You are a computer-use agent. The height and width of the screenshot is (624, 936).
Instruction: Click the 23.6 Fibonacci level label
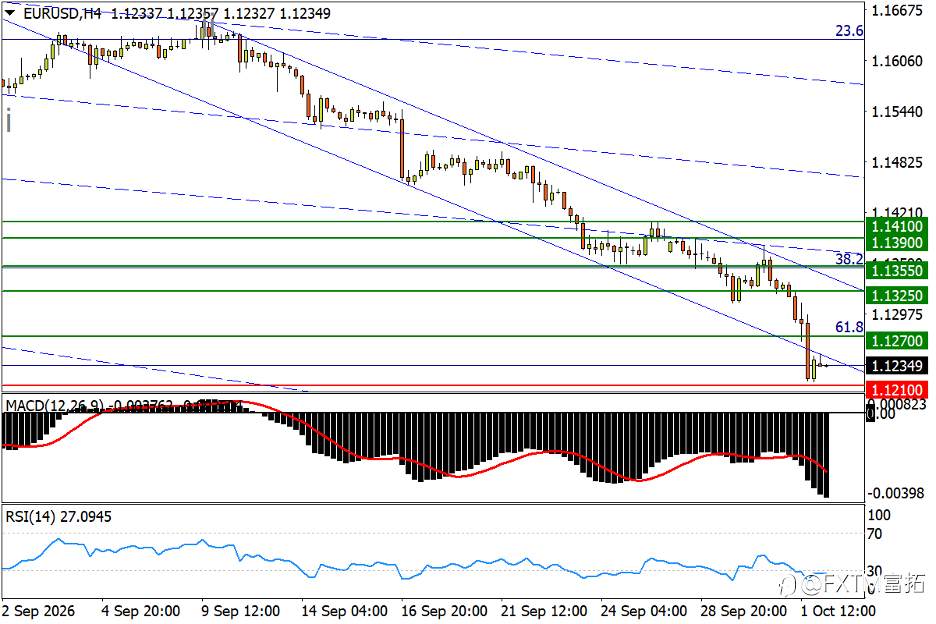[x=849, y=31]
